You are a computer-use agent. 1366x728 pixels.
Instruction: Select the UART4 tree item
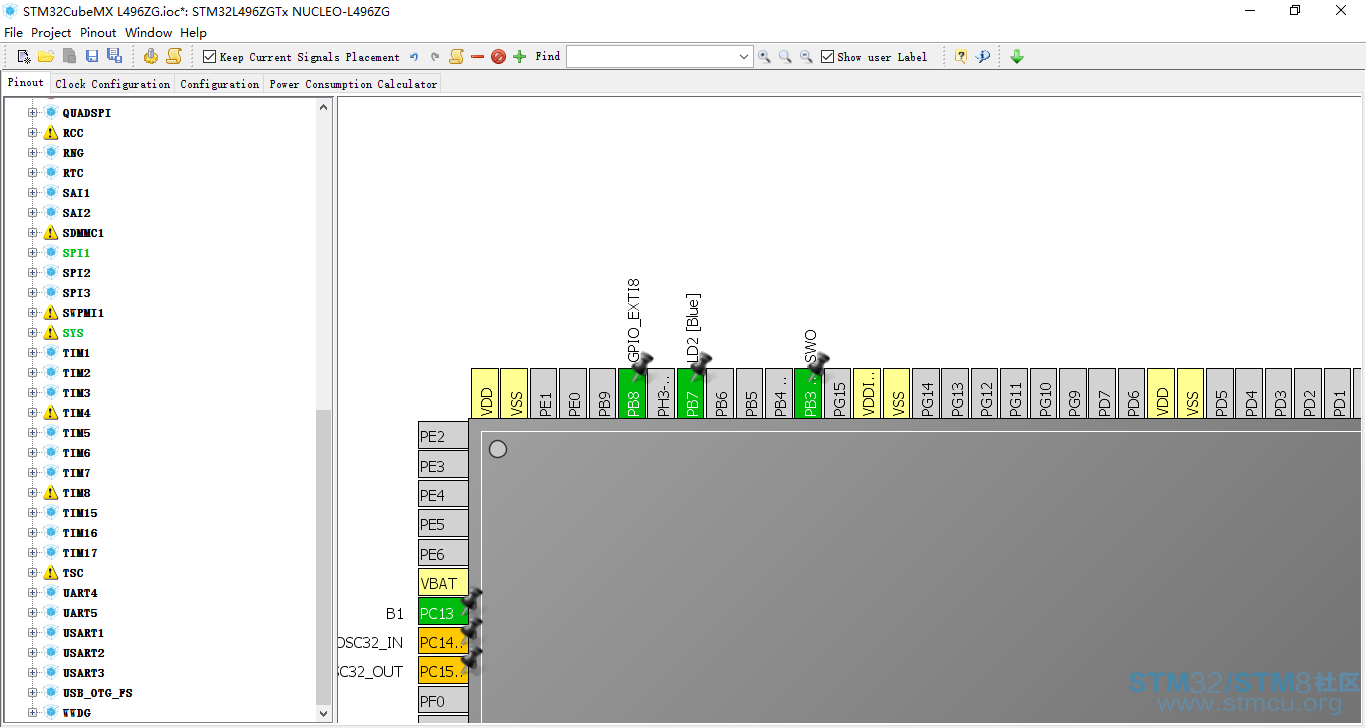pyautogui.click(x=80, y=593)
